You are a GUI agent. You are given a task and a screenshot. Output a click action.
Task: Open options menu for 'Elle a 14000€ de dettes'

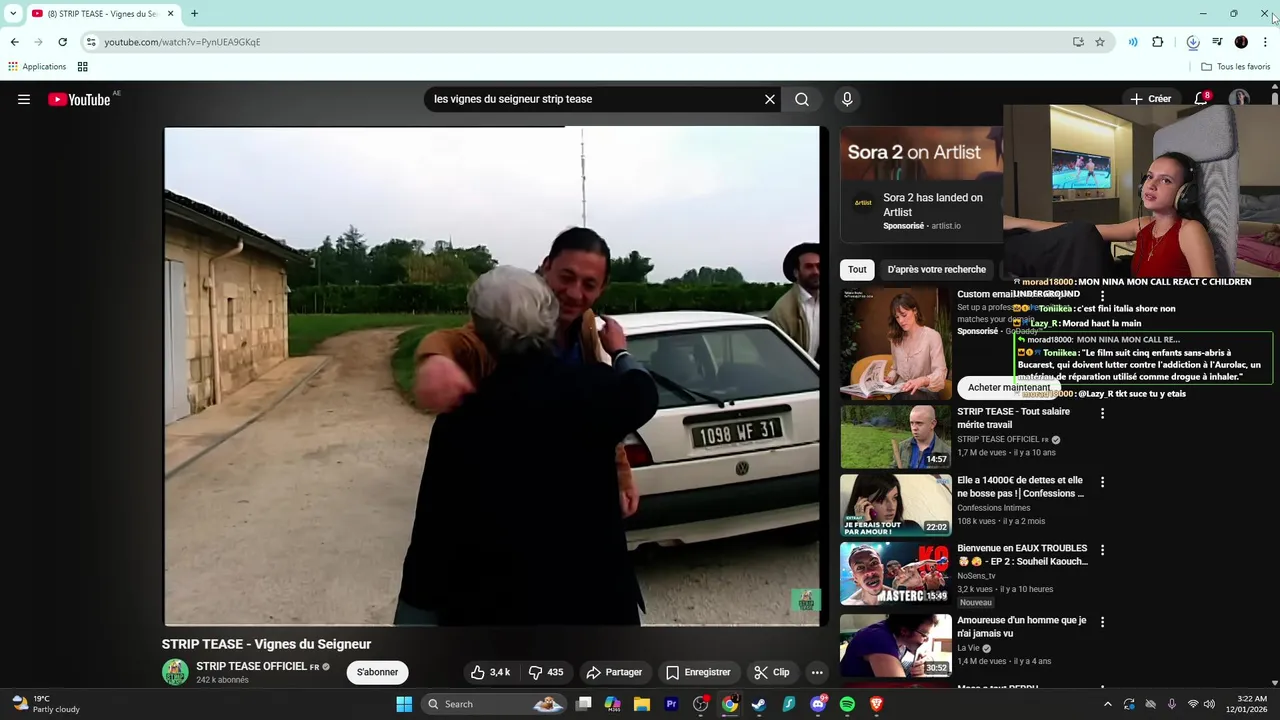coord(1103,482)
